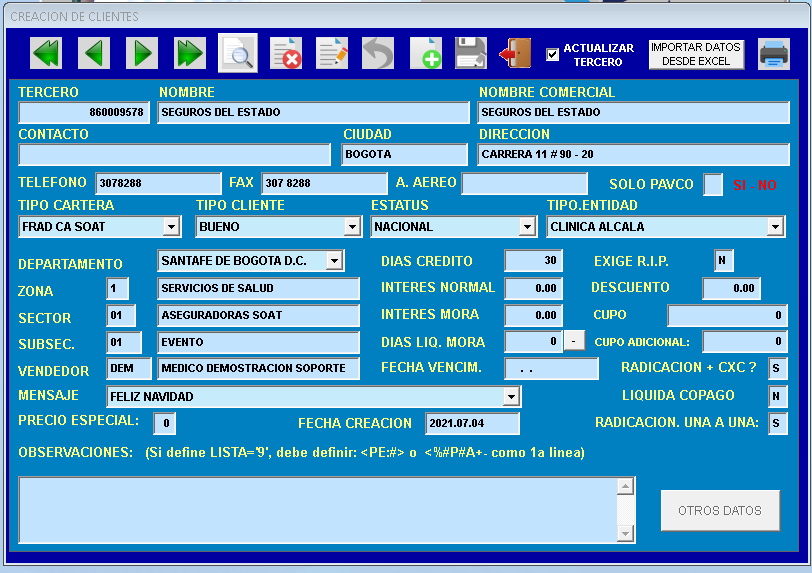Click the Dias Liq. Mora field
The height and width of the screenshot is (573, 812).
coord(533,341)
